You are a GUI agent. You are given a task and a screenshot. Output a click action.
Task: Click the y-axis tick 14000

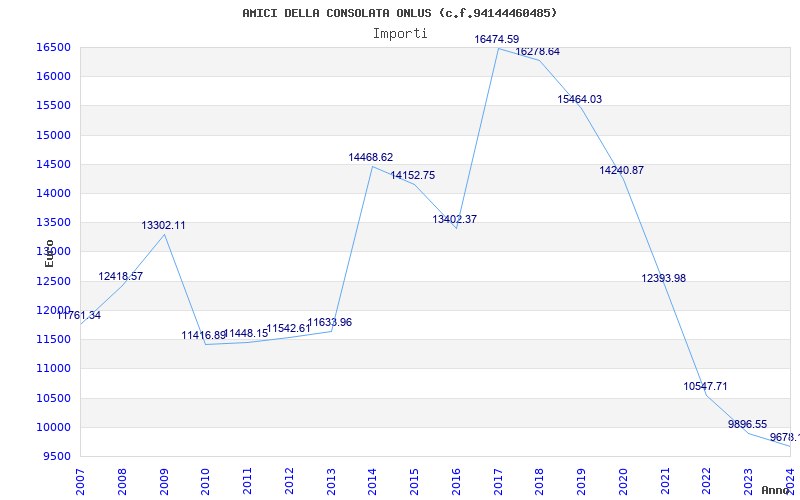(x=53, y=193)
